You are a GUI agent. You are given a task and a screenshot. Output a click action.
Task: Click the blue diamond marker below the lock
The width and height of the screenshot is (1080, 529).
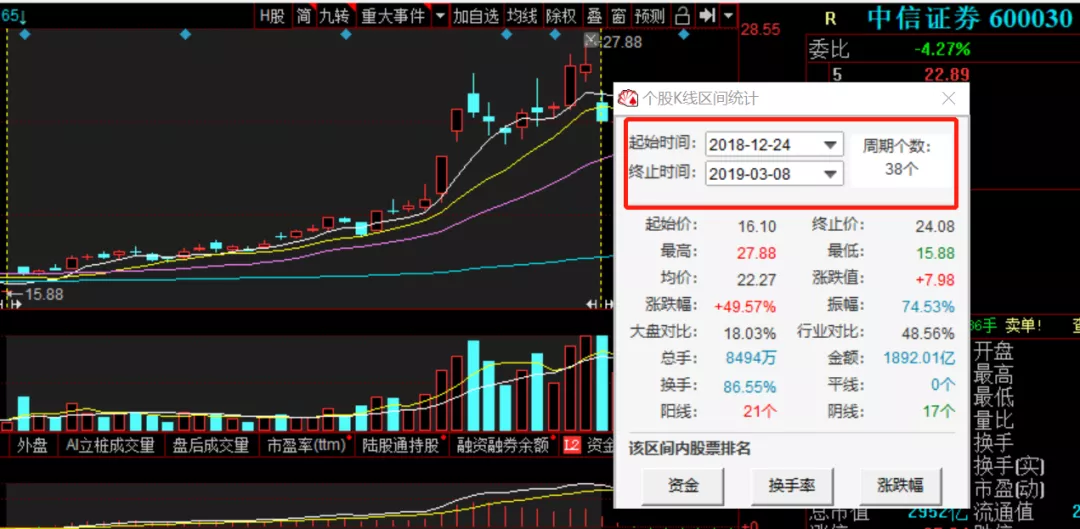point(683,34)
